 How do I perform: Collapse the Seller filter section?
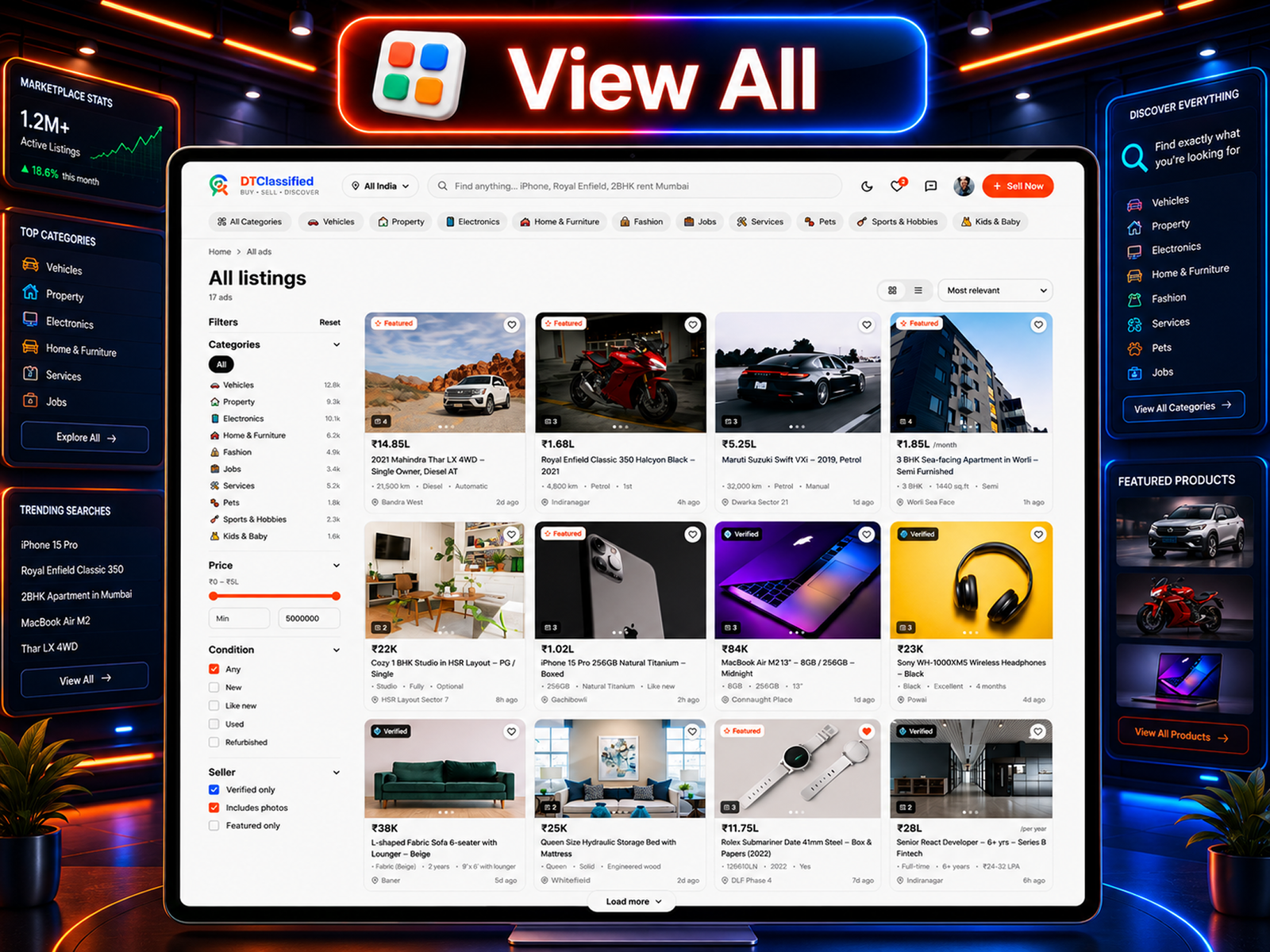337,772
